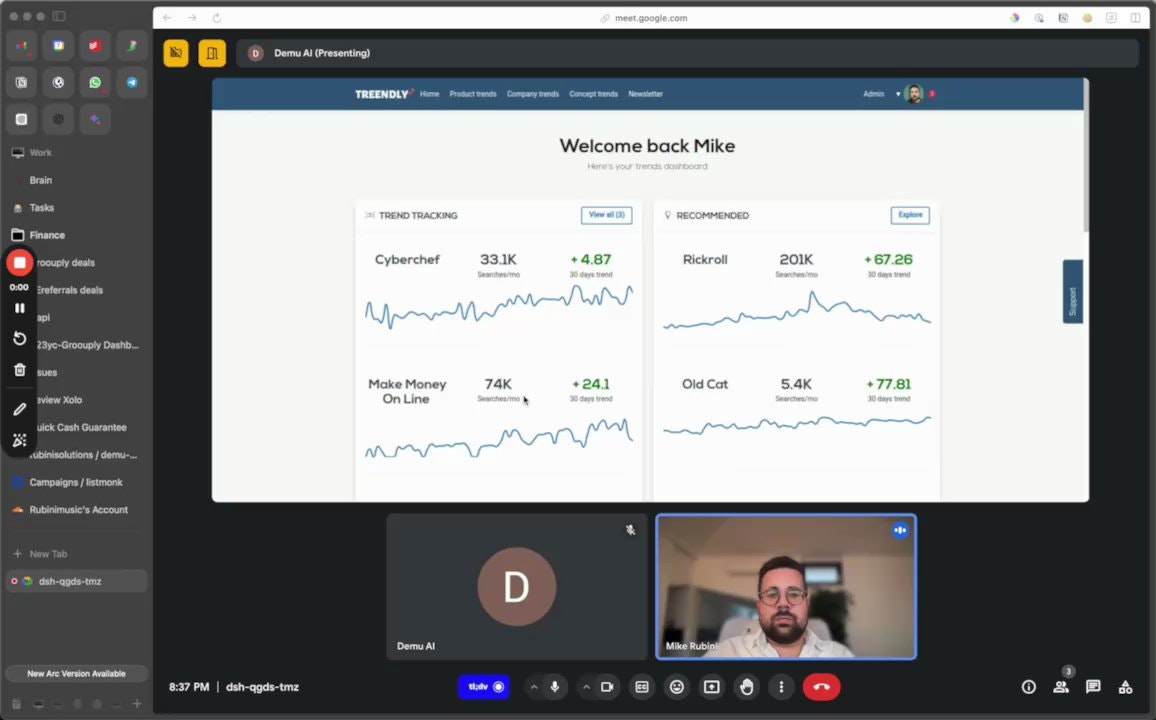The height and width of the screenshot is (720, 1156).
Task: Open the meeting chat panel
Action: [x=1093, y=687]
